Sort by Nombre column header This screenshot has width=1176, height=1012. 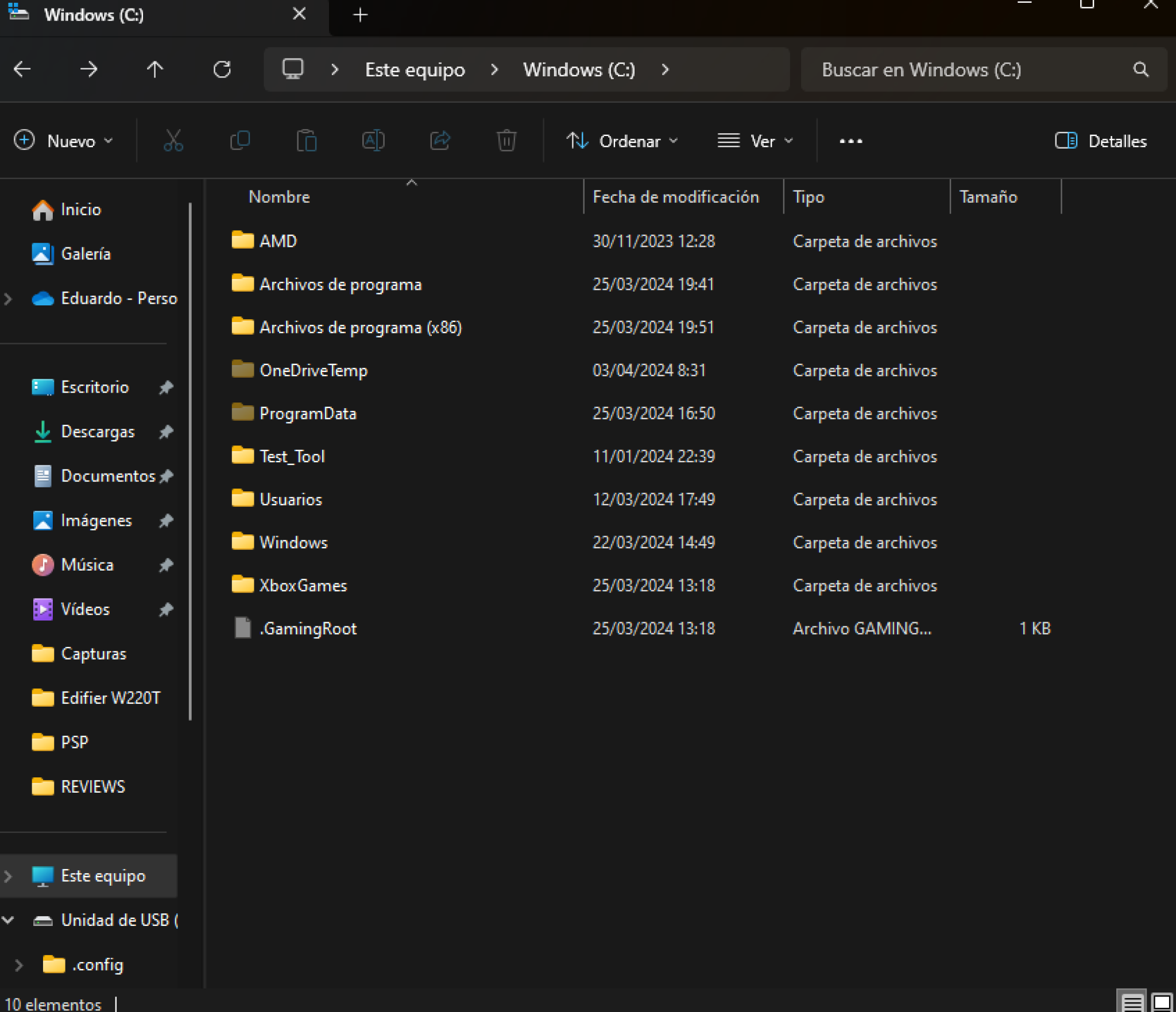point(279,197)
